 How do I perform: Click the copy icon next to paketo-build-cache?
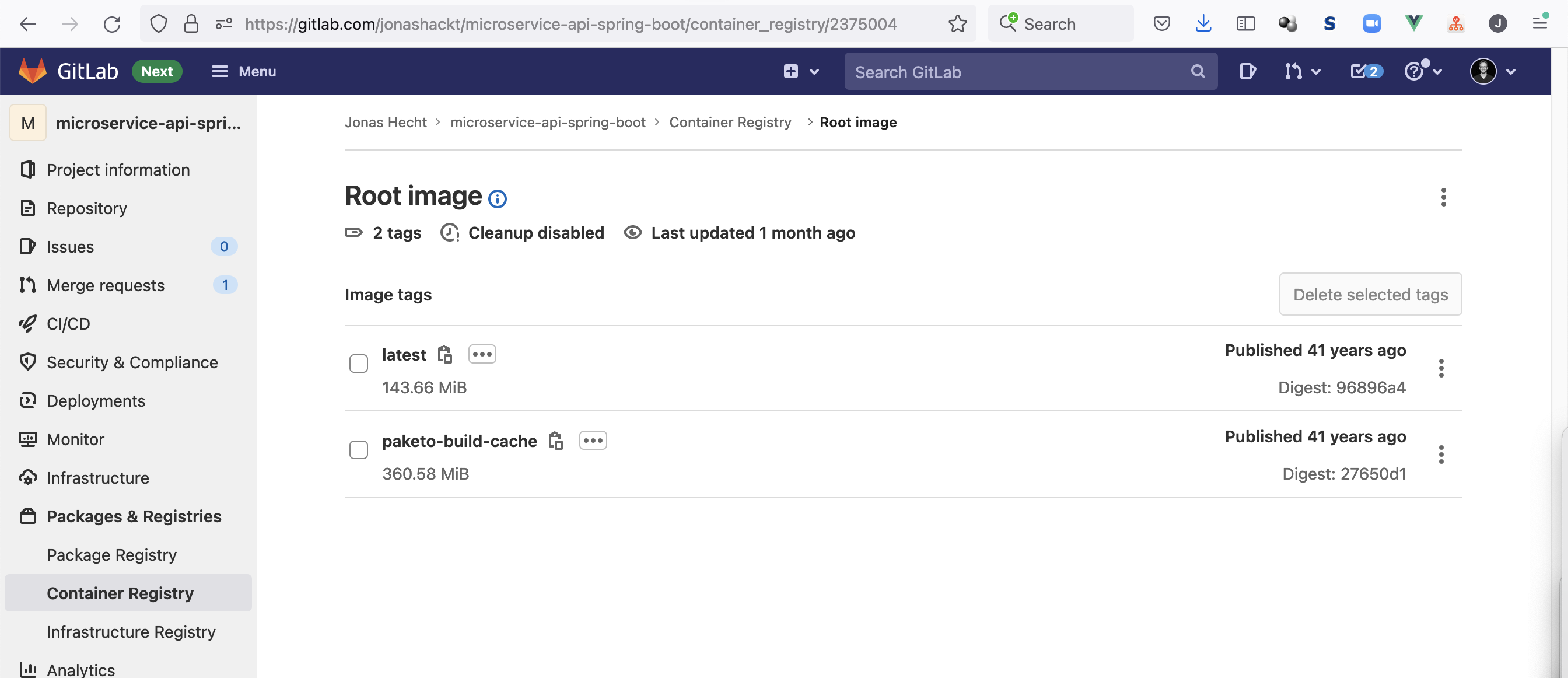[555, 440]
